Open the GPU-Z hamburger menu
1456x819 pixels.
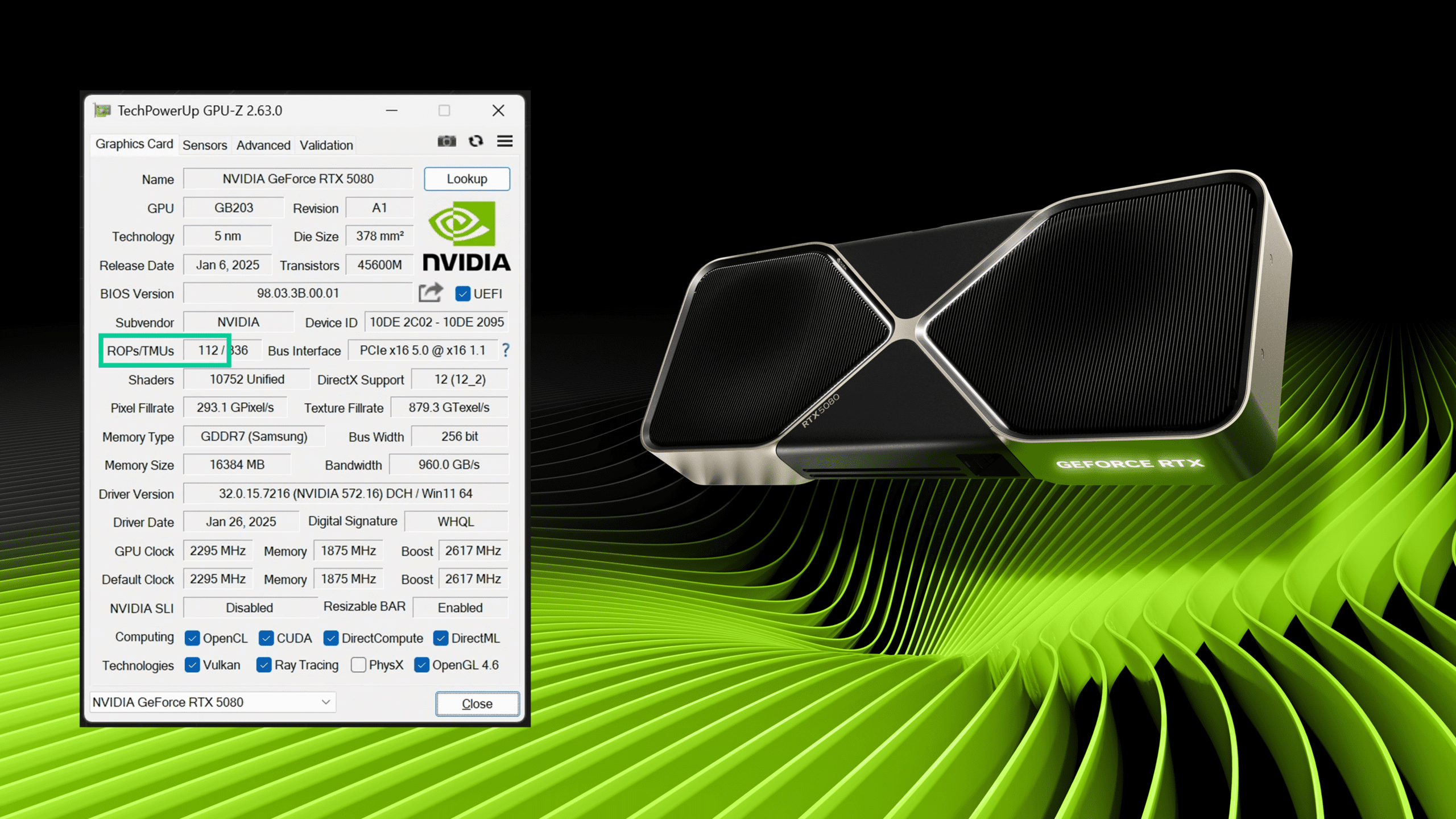click(504, 141)
